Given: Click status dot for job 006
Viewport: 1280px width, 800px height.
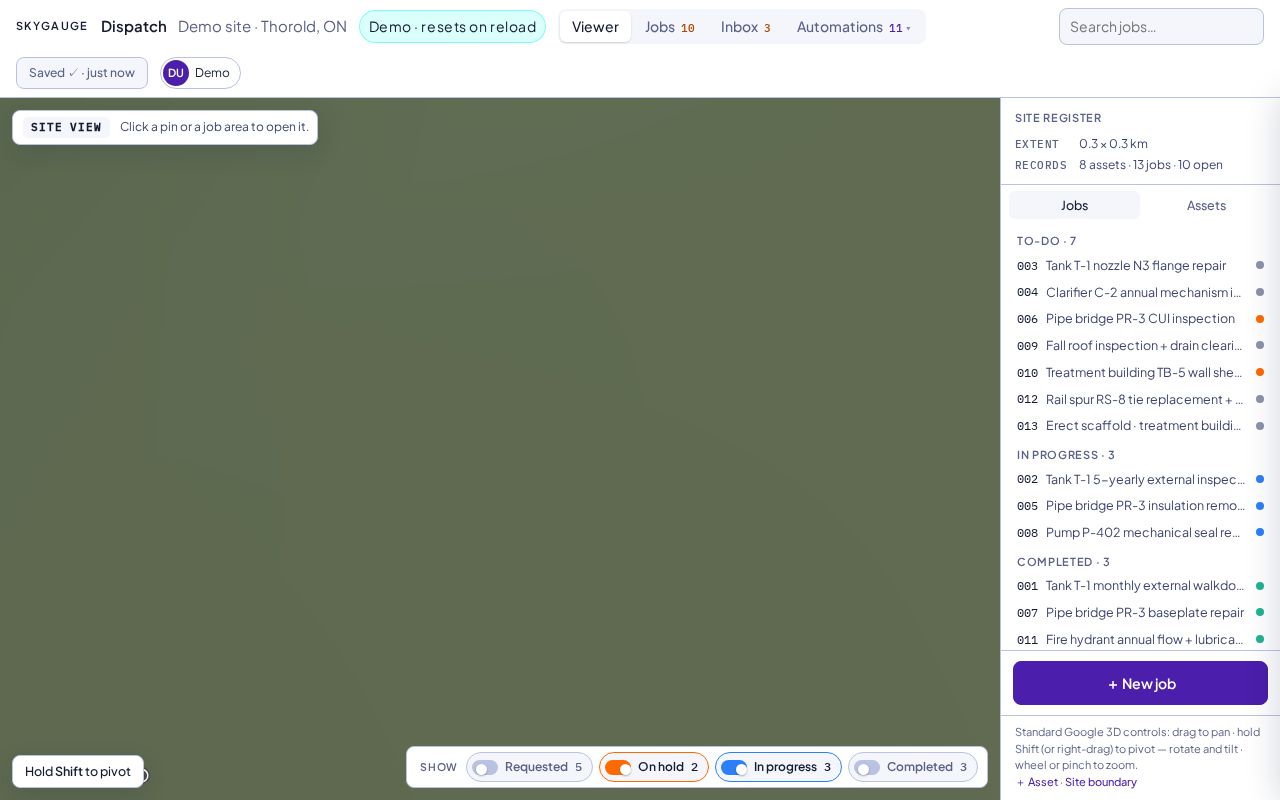Looking at the screenshot, I should click(x=1260, y=319).
